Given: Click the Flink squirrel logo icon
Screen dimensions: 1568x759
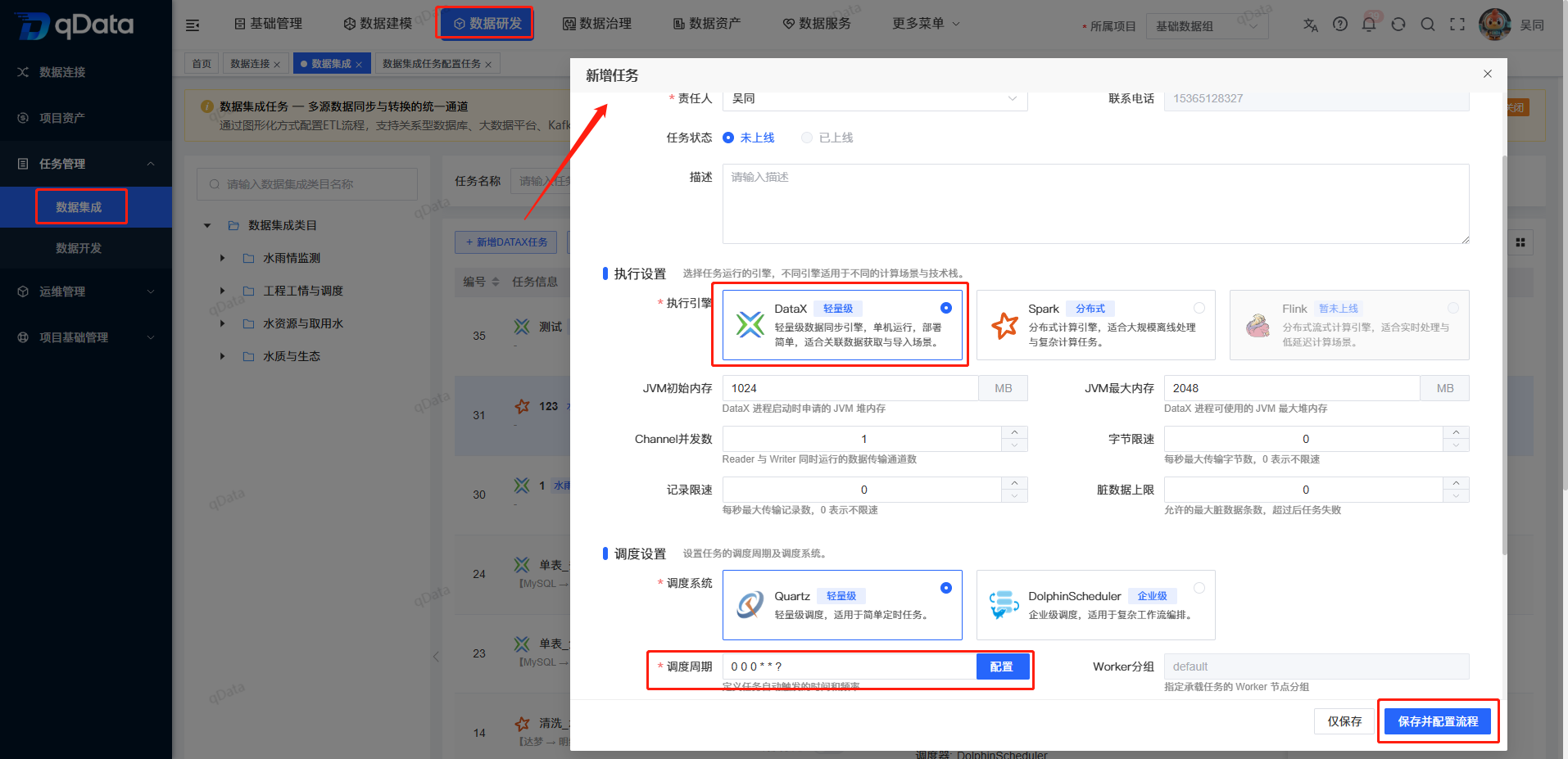Looking at the screenshot, I should pos(1258,325).
